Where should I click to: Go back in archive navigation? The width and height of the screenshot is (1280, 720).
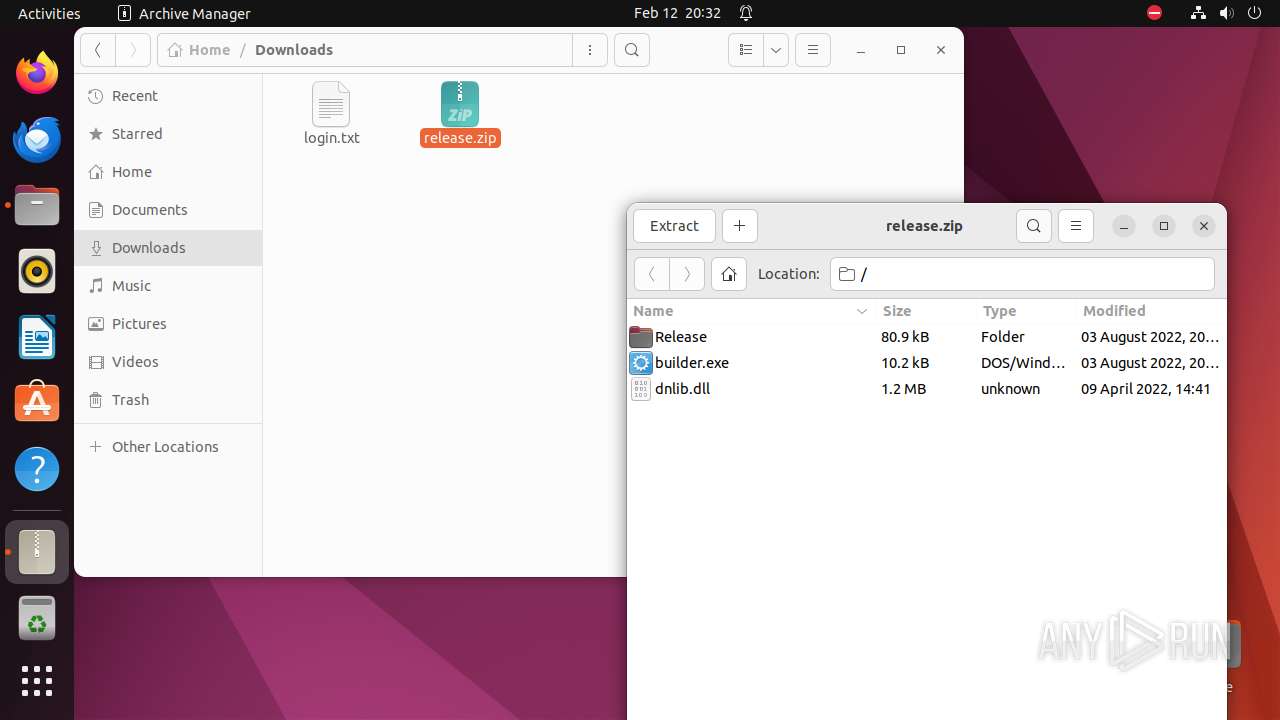click(652, 274)
